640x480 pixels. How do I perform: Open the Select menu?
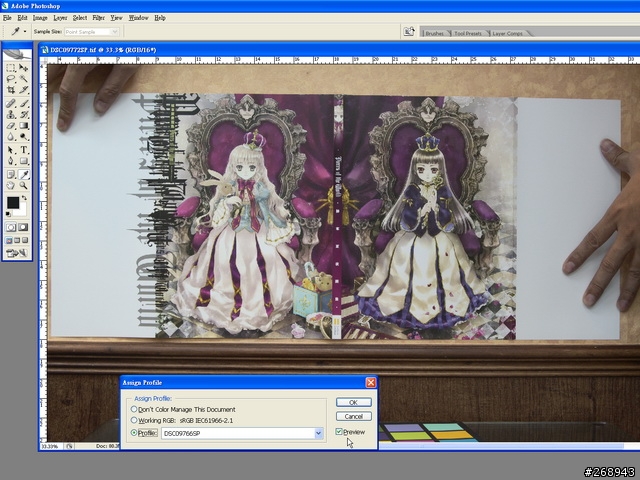click(80, 18)
